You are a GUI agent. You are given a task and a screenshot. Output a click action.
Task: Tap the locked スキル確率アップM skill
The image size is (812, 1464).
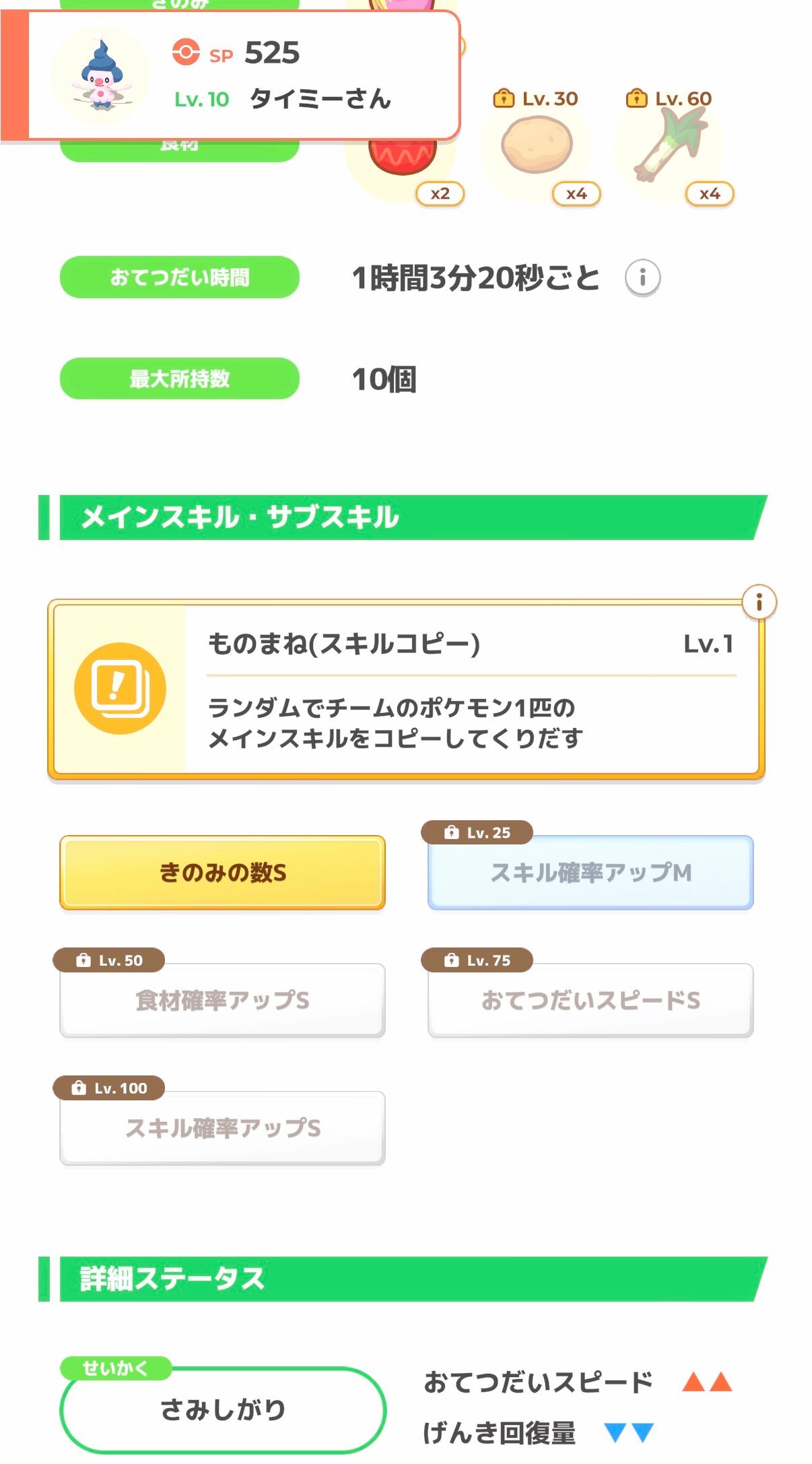click(x=590, y=873)
